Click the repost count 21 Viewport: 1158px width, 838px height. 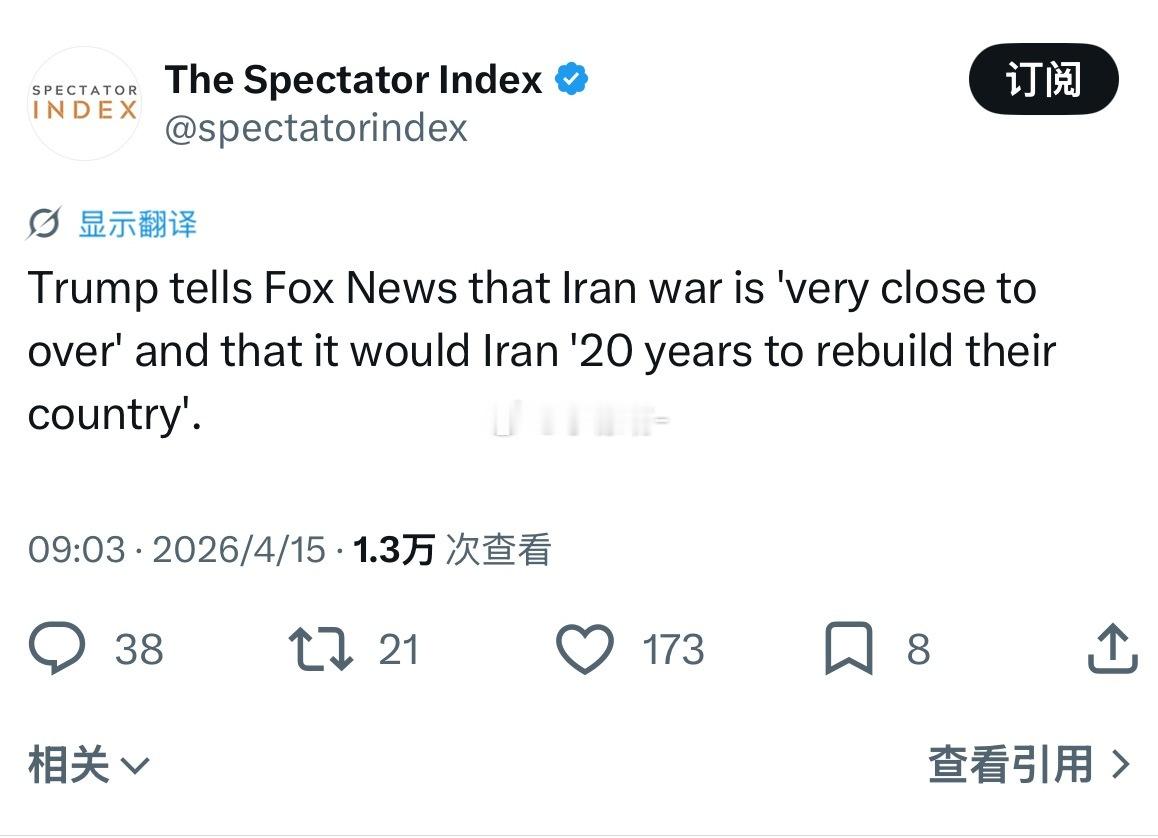pos(398,650)
